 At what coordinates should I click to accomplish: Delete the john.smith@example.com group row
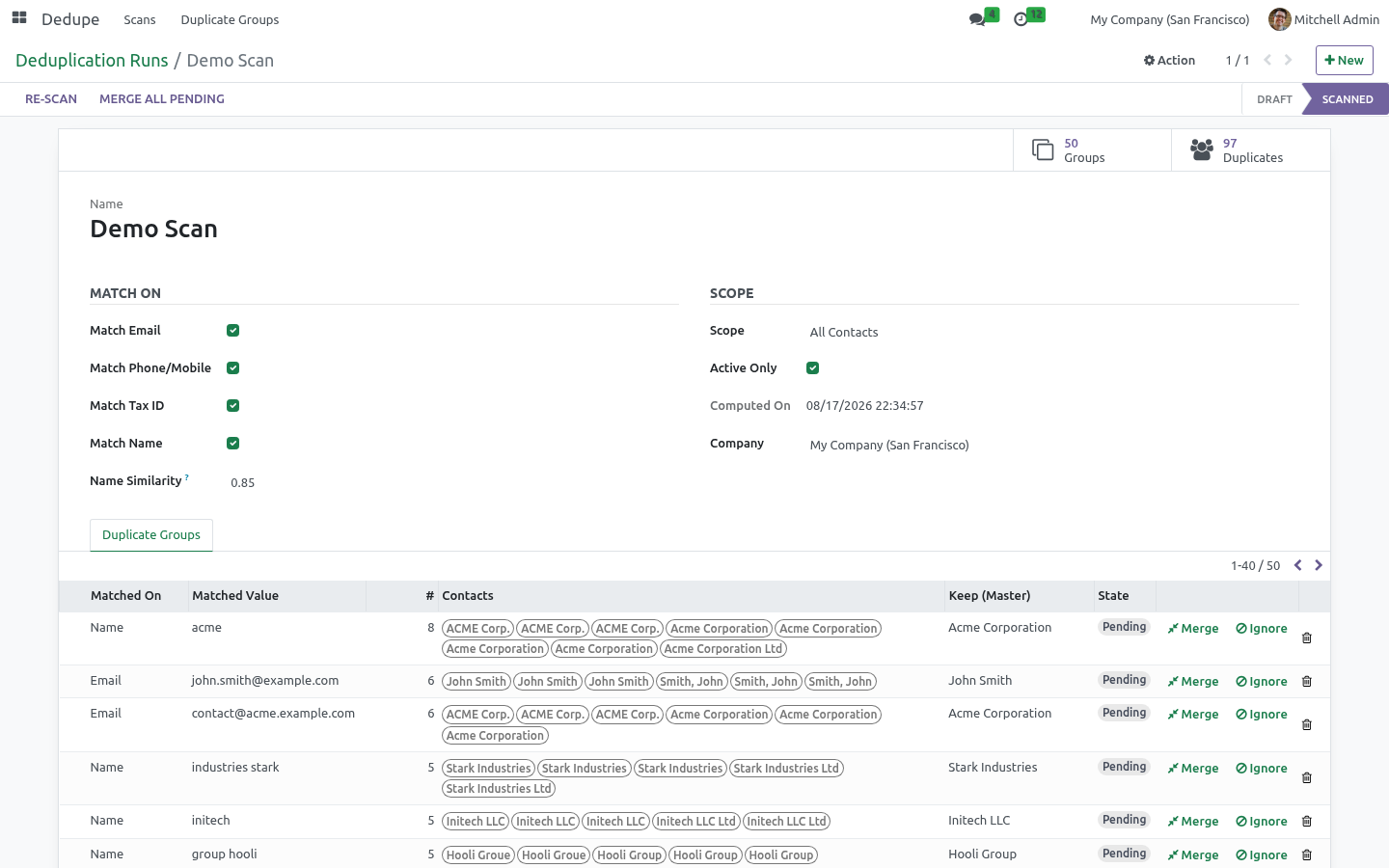tap(1307, 681)
